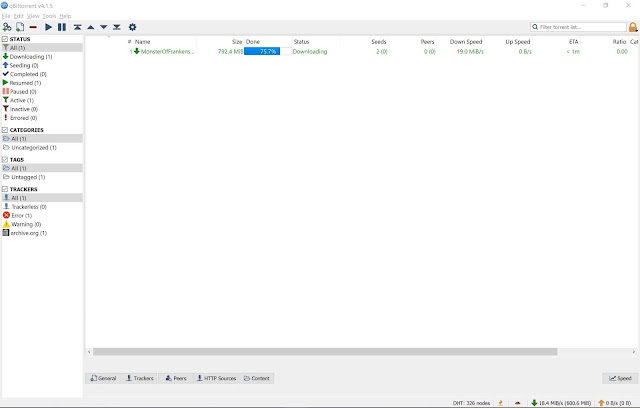This screenshot has width=640, height=408.
Task: Click the 75.7% progress bar
Action: [x=268, y=51]
